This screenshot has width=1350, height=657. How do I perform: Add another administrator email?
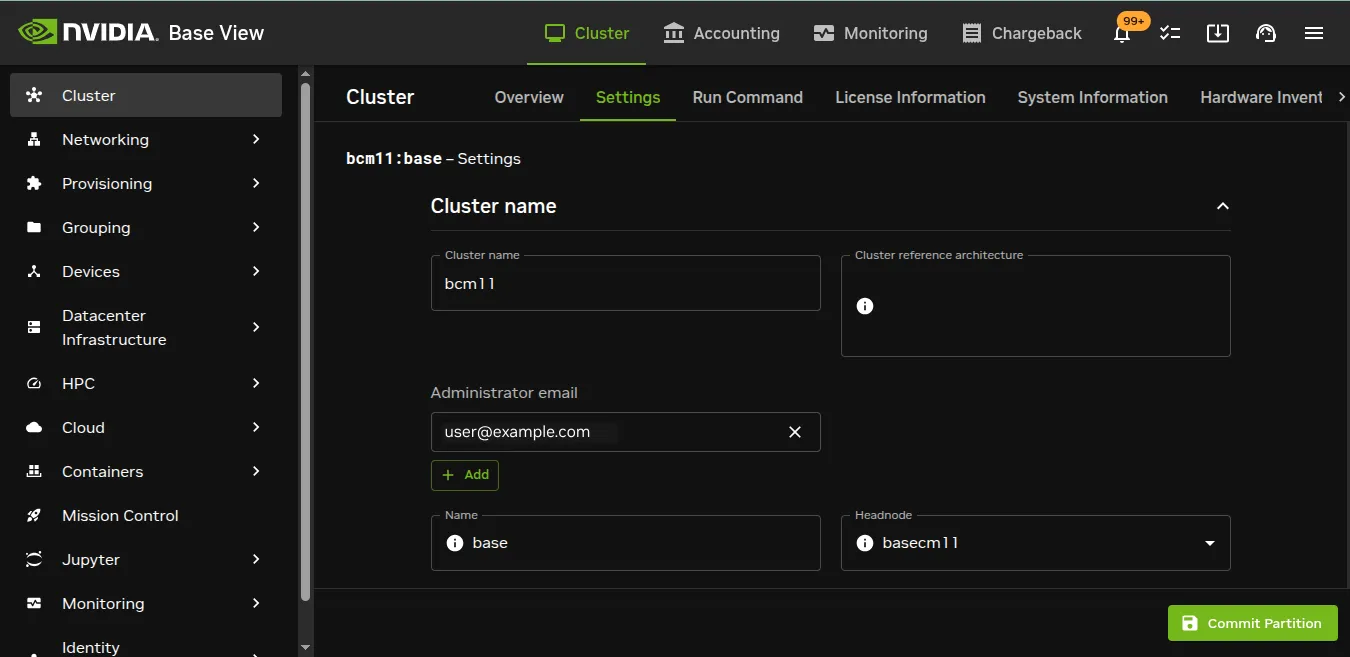coord(465,475)
